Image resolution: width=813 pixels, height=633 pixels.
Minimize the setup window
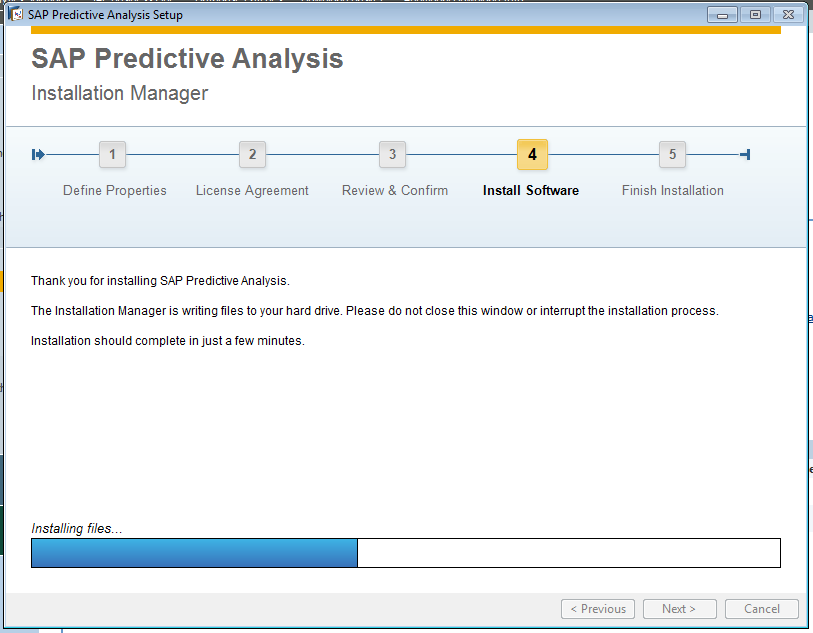click(722, 15)
